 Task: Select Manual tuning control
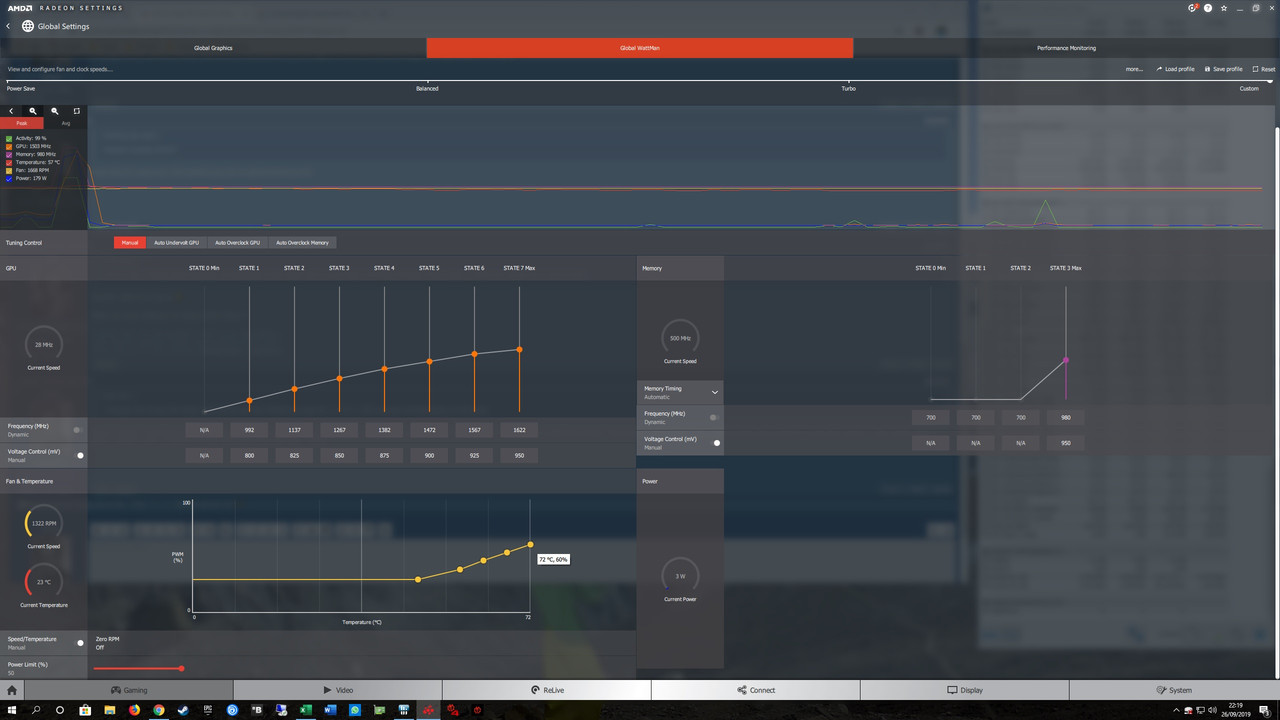130,242
